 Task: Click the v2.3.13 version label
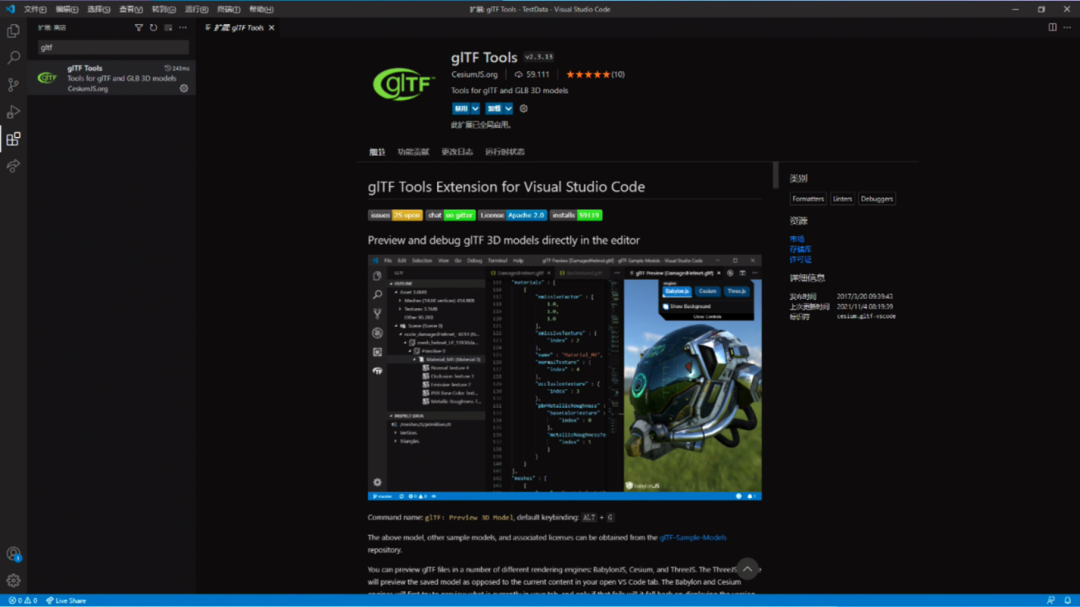point(539,57)
